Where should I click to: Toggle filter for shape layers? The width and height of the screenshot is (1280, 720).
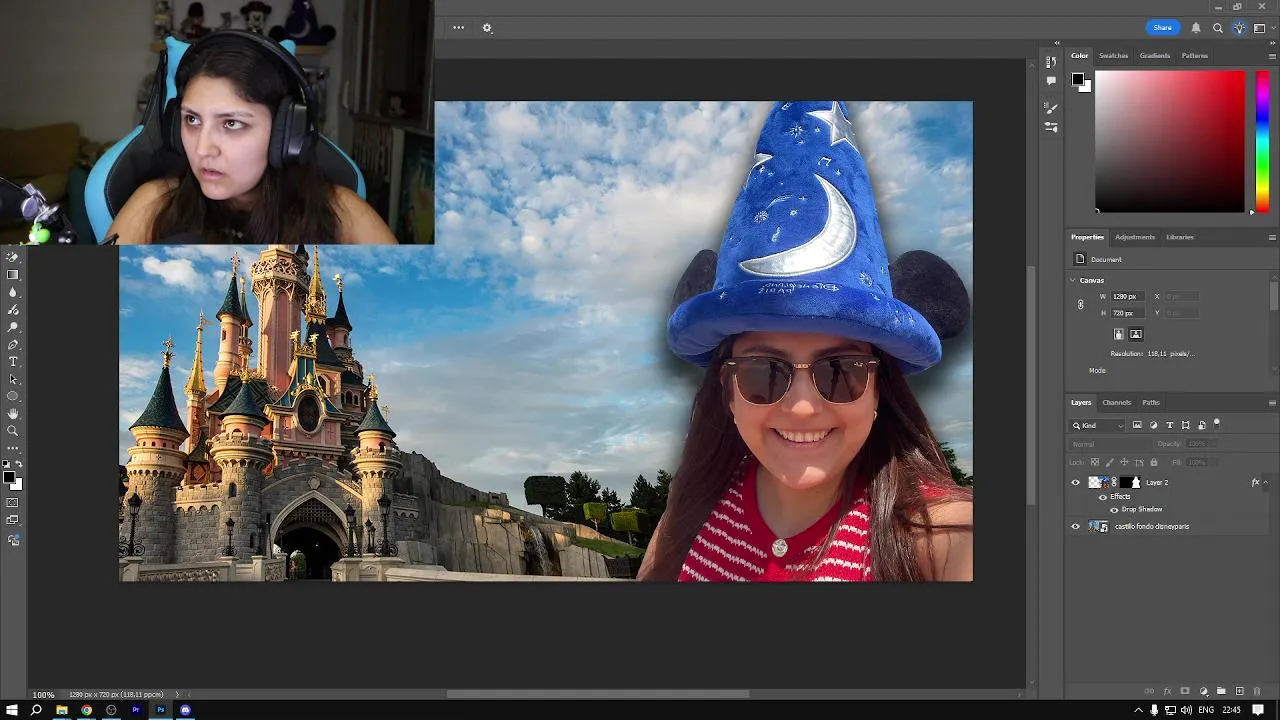1186,425
